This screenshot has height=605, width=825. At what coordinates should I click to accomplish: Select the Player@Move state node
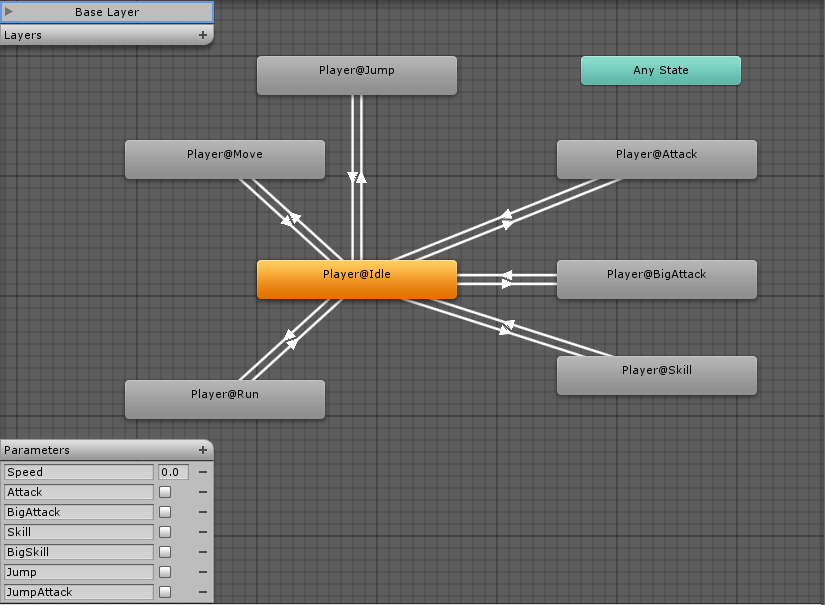coord(225,159)
